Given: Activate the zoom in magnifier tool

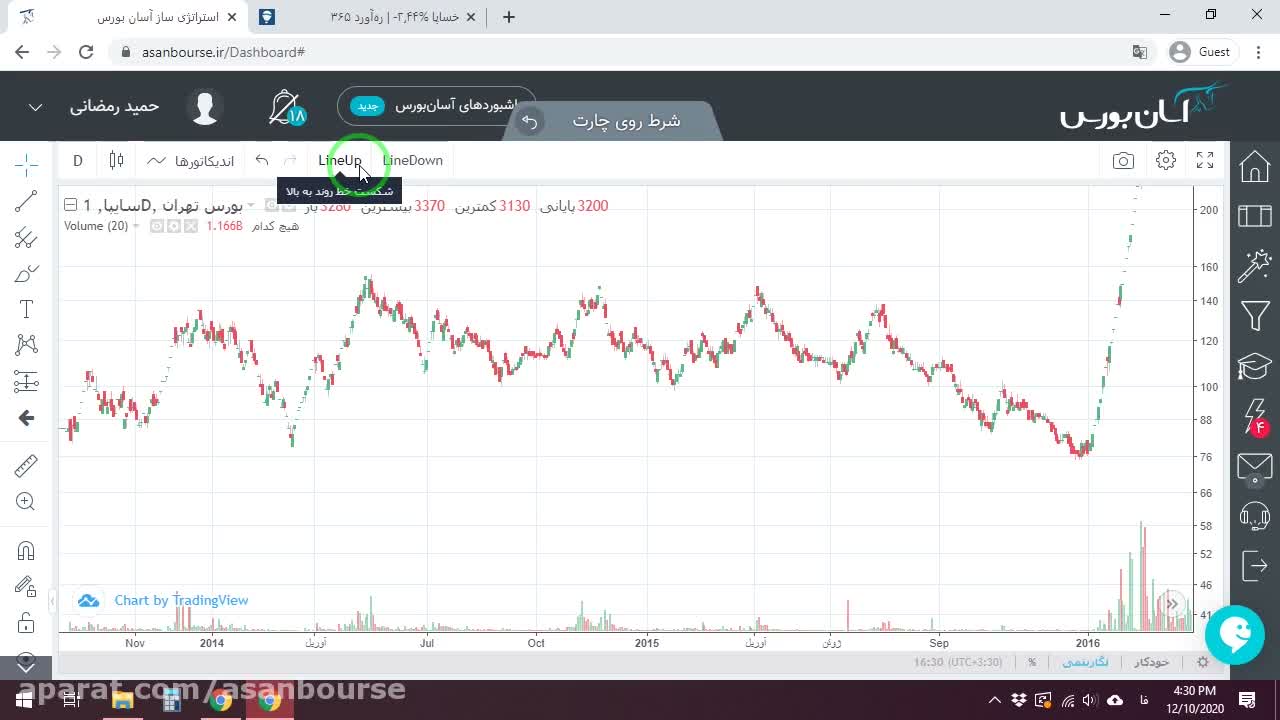Looking at the screenshot, I should [26, 502].
